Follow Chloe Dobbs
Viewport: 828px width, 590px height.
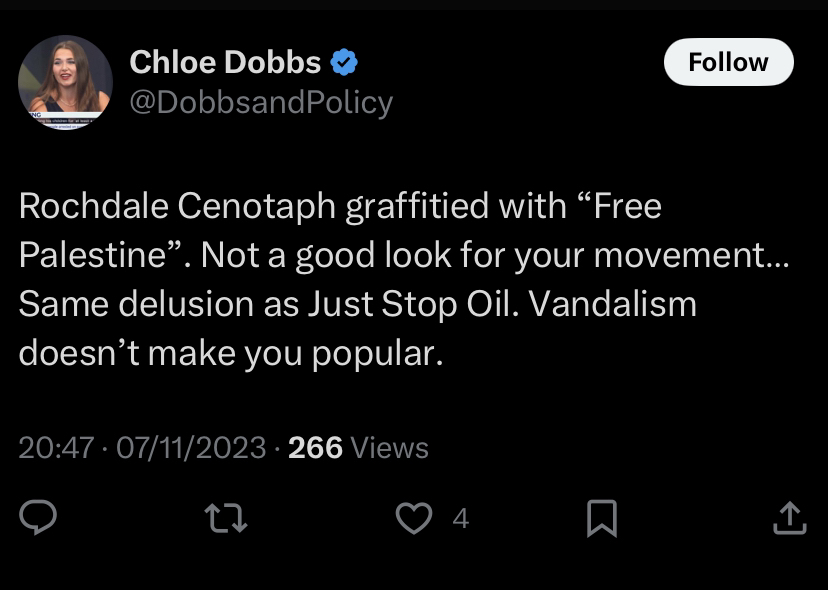click(728, 62)
